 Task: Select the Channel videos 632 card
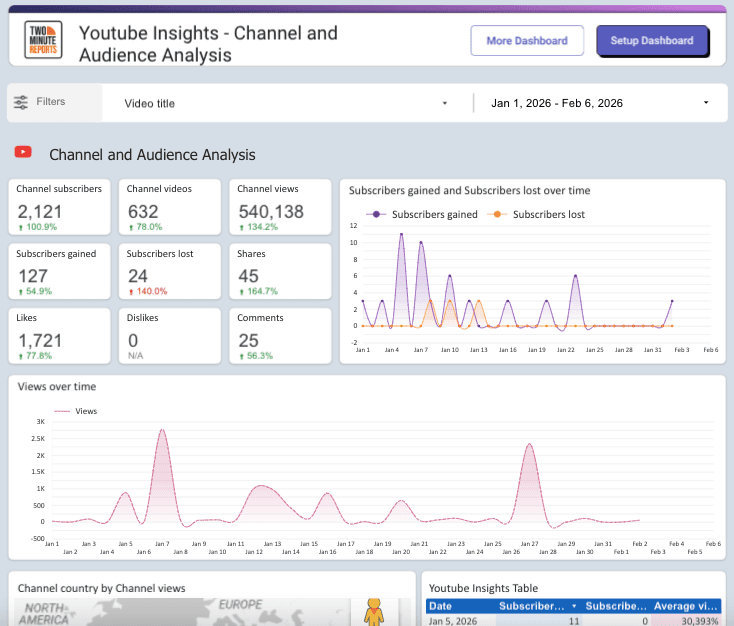pos(170,207)
